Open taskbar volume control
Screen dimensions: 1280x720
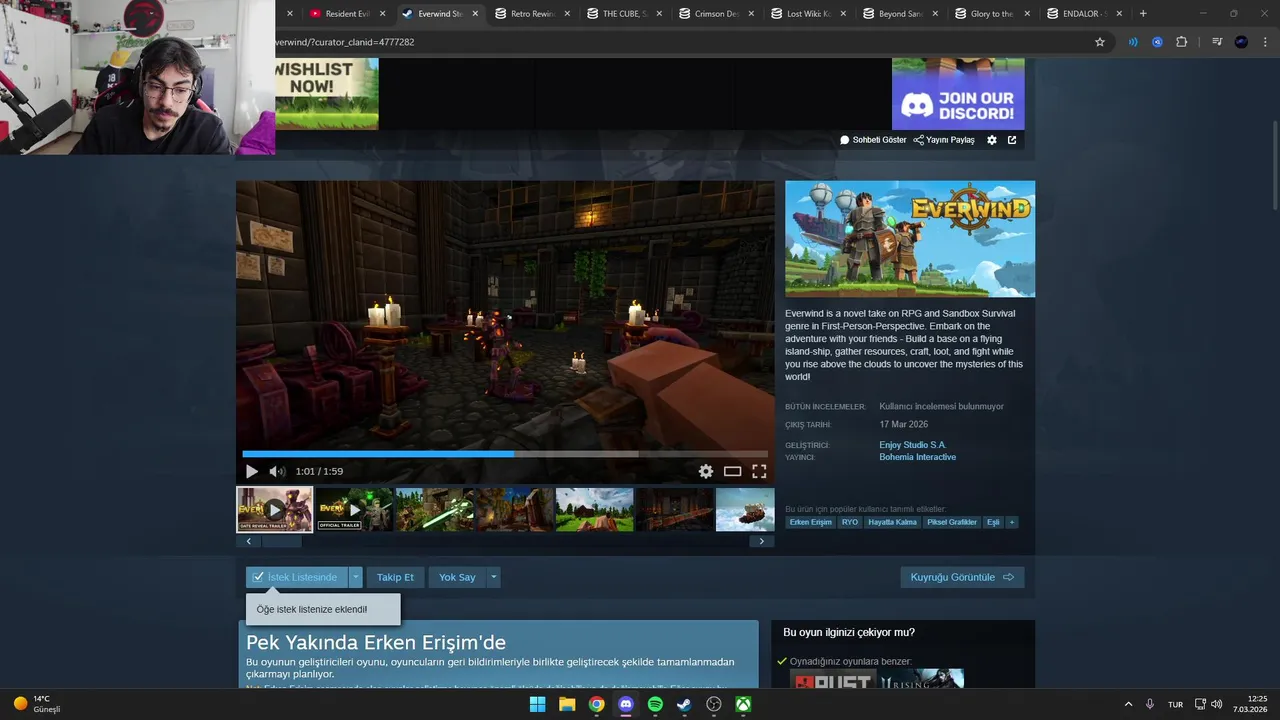pos(1216,704)
